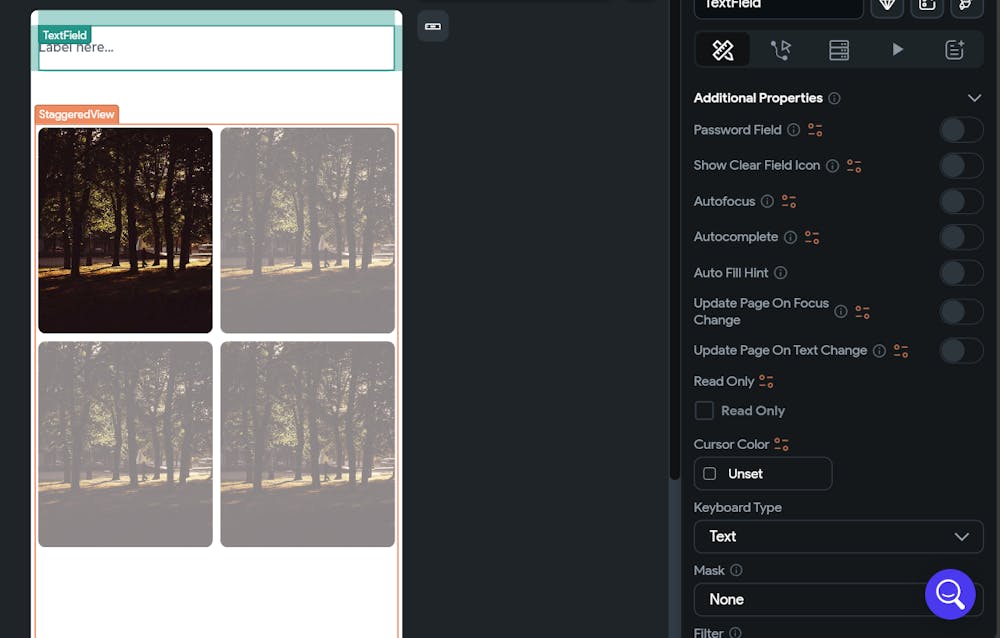
Task: Open the Animations play tab icon
Action: point(897,50)
